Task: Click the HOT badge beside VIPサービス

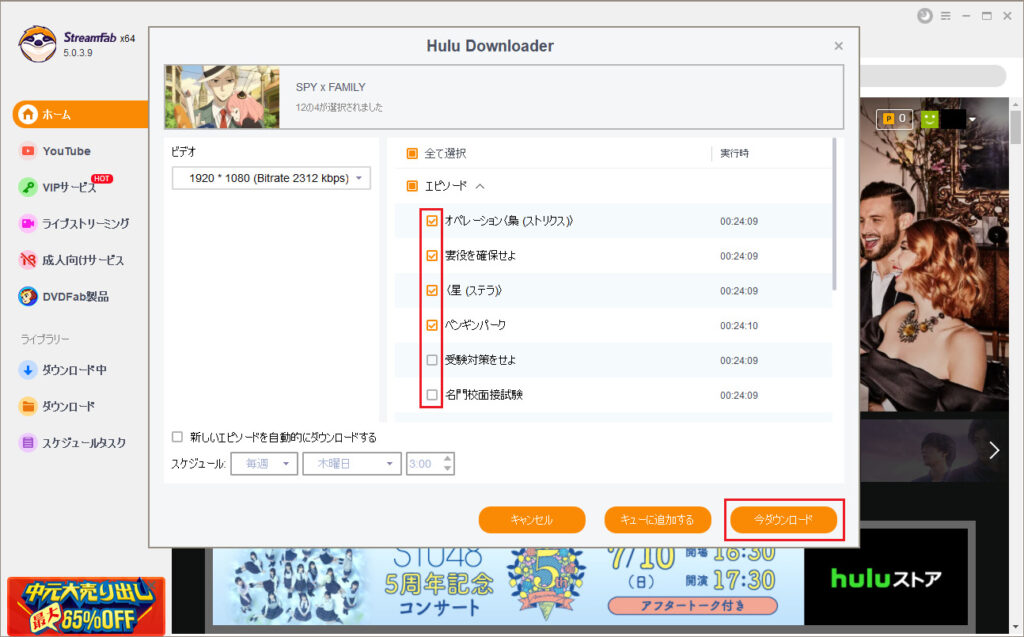Action: 102,178
